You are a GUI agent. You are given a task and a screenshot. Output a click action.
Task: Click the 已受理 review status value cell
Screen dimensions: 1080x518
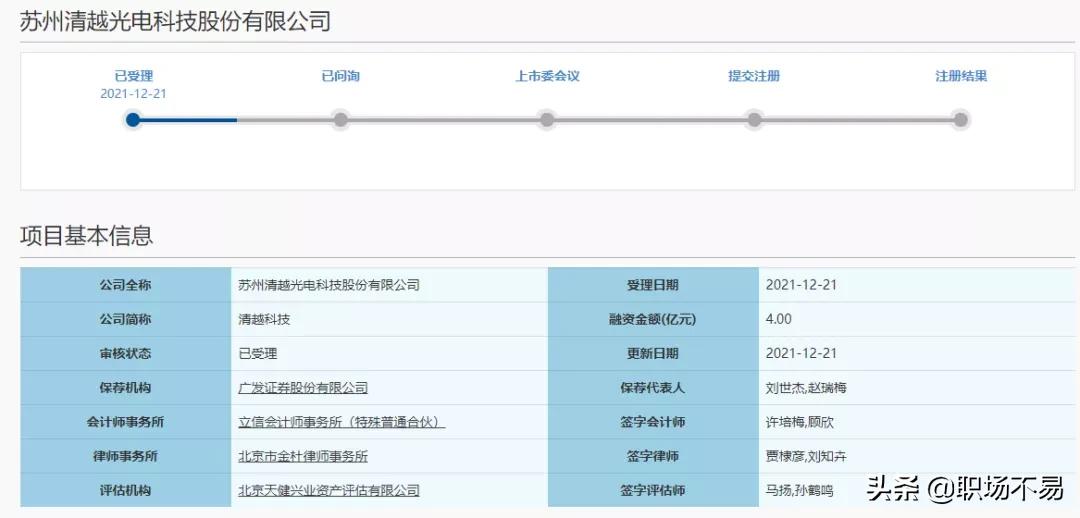(389, 353)
